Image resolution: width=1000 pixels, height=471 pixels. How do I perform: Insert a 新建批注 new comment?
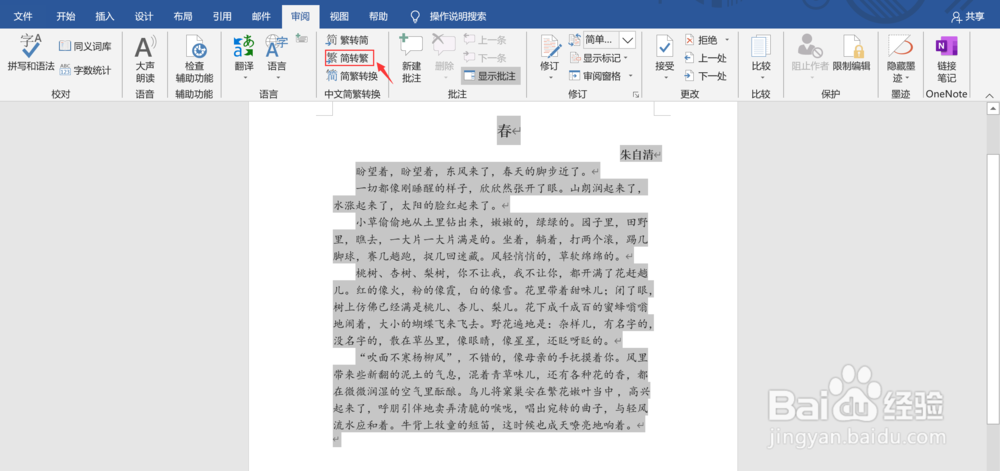point(411,59)
